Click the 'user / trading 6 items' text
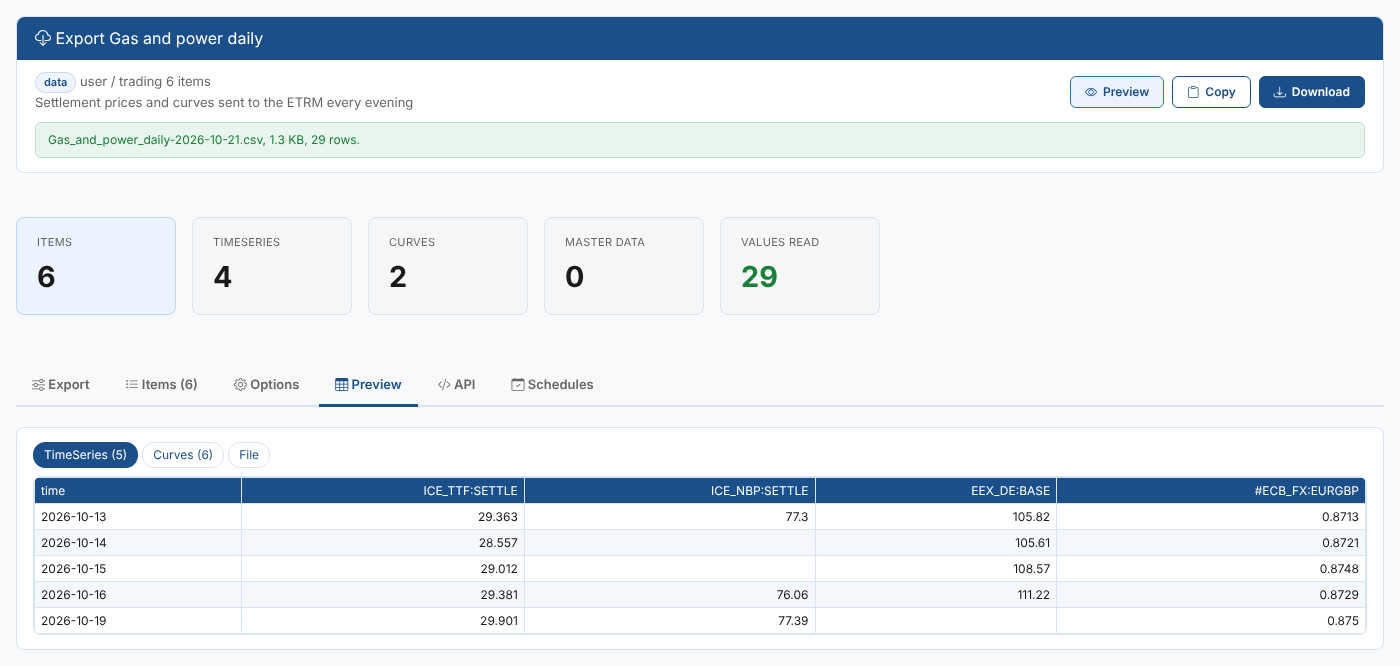The width and height of the screenshot is (1400, 666). [x=145, y=81]
